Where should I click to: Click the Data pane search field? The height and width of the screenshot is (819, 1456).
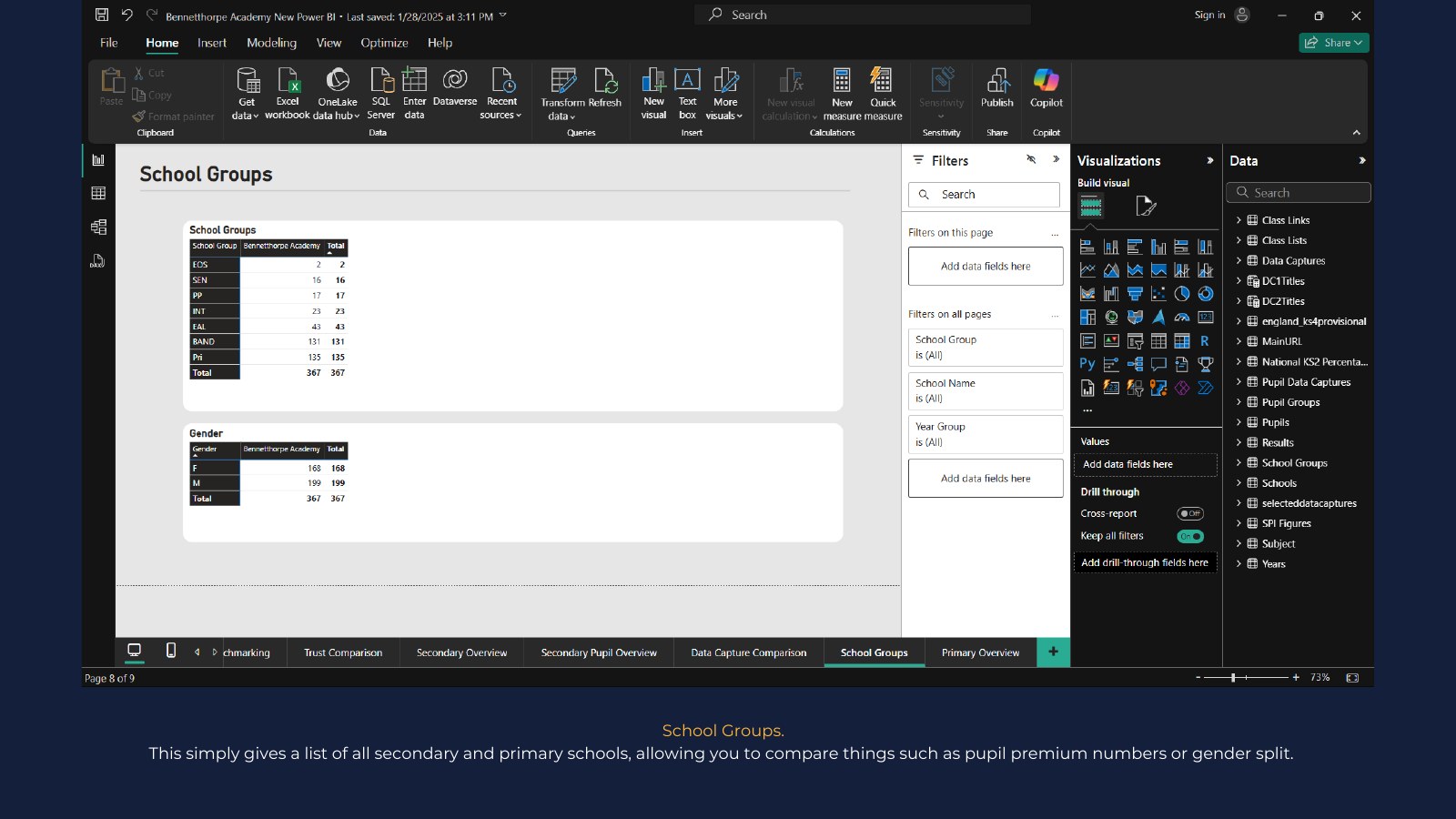1299,193
